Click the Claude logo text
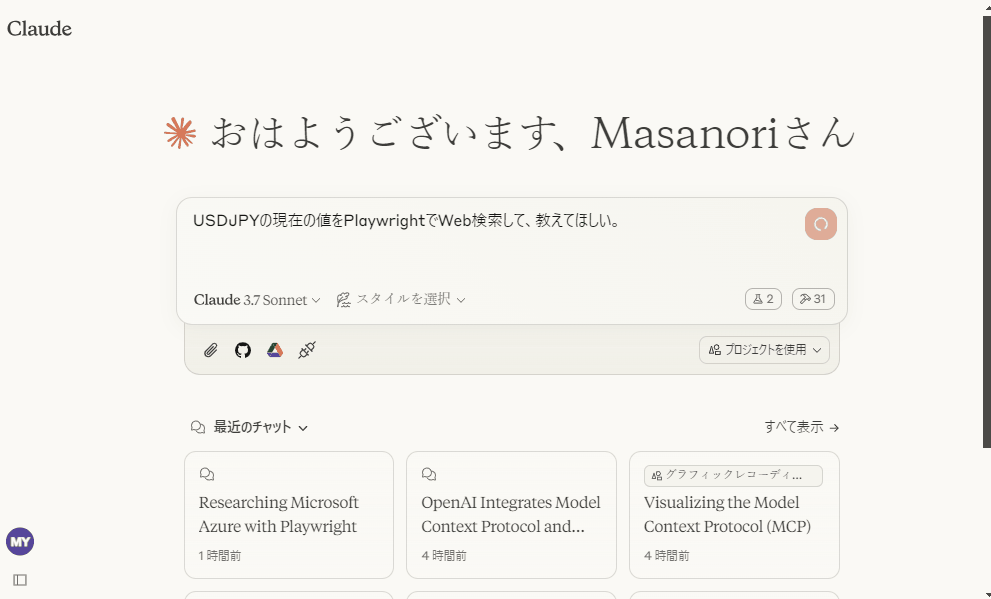991x599 pixels. (x=39, y=28)
